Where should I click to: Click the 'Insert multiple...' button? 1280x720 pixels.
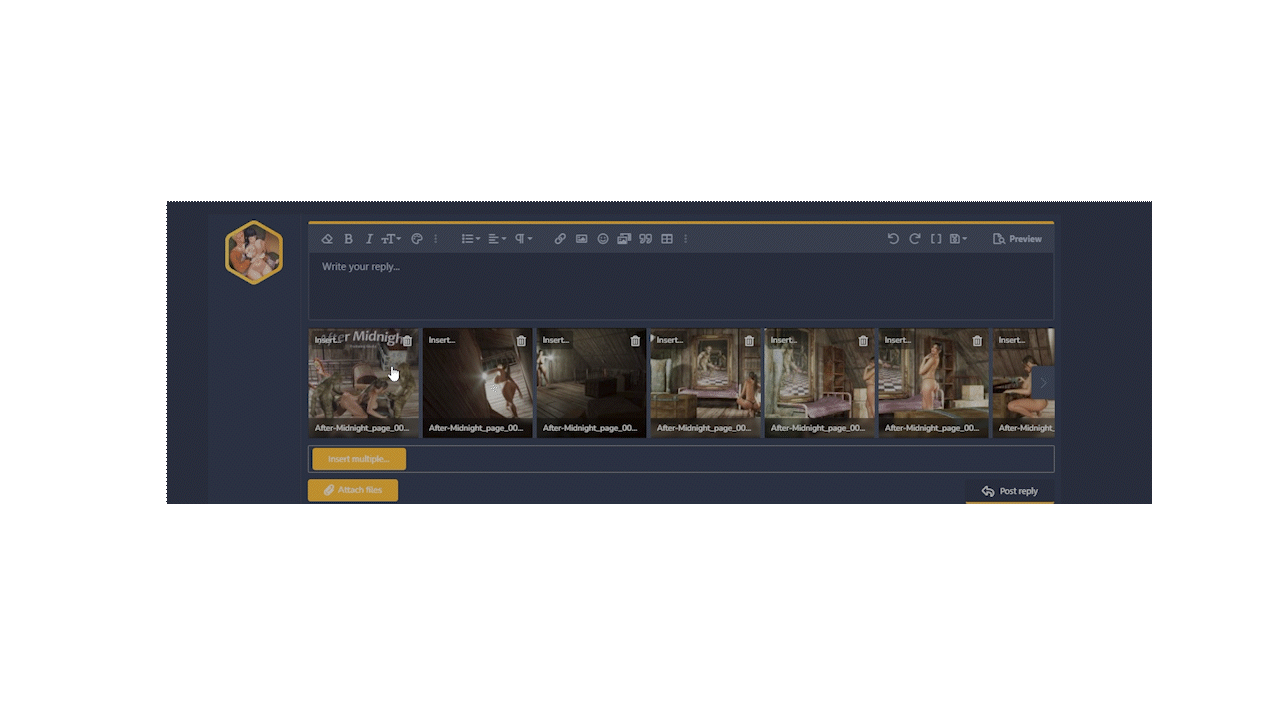[x=359, y=459]
